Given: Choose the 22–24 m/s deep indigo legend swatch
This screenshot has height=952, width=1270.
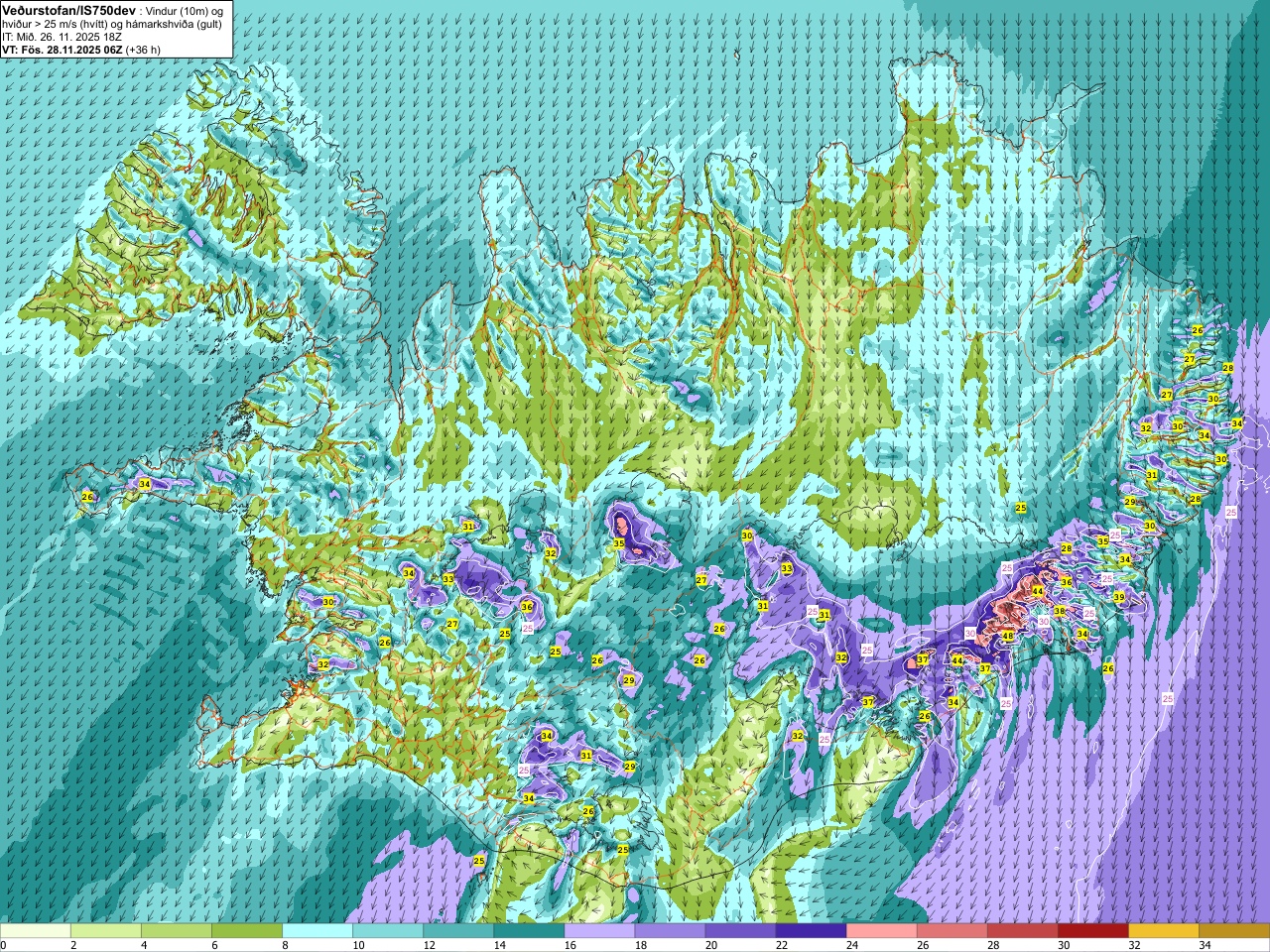Looking at the screenshot, I should (x=811, y=931).
